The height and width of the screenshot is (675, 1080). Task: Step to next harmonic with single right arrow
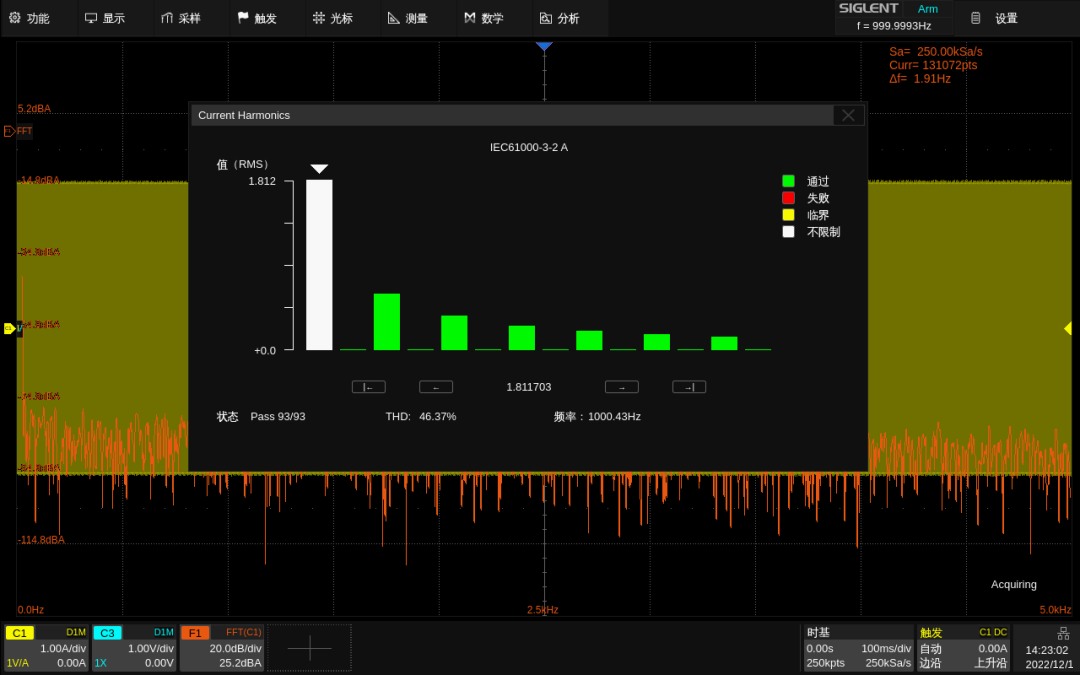(621, 387)
